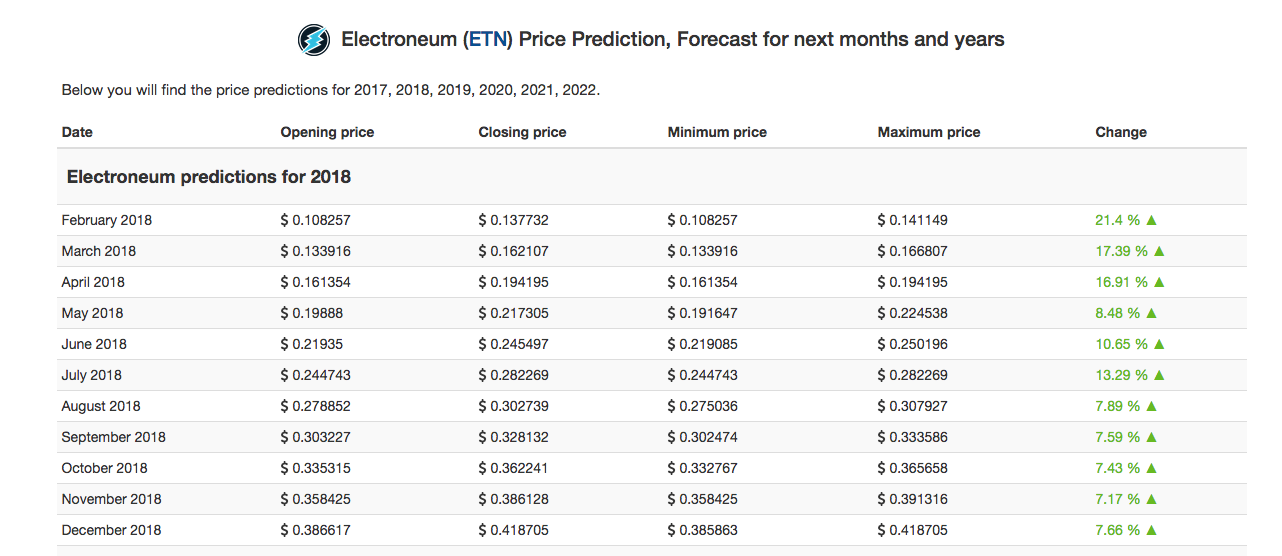Click the arrow next to 7.66 %
The width and height of the screenshot is (1282, 556).
[x=1151, y=530]
